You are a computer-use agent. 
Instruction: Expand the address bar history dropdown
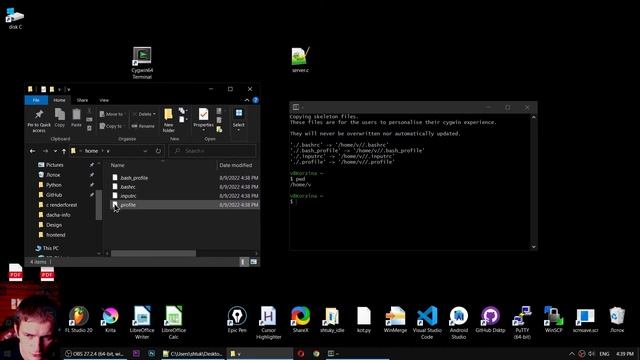[145, 151]
